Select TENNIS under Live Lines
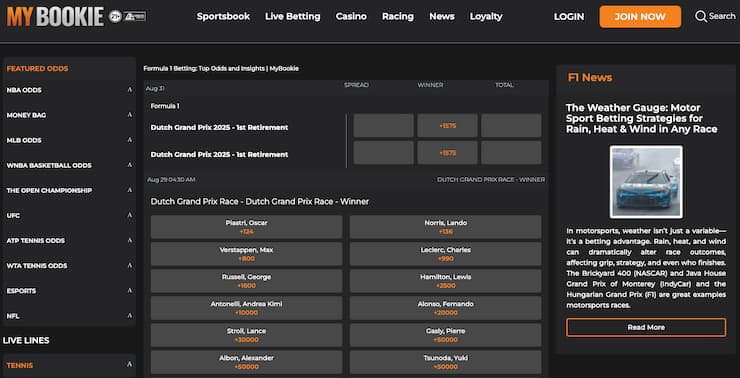 (20, 365)
